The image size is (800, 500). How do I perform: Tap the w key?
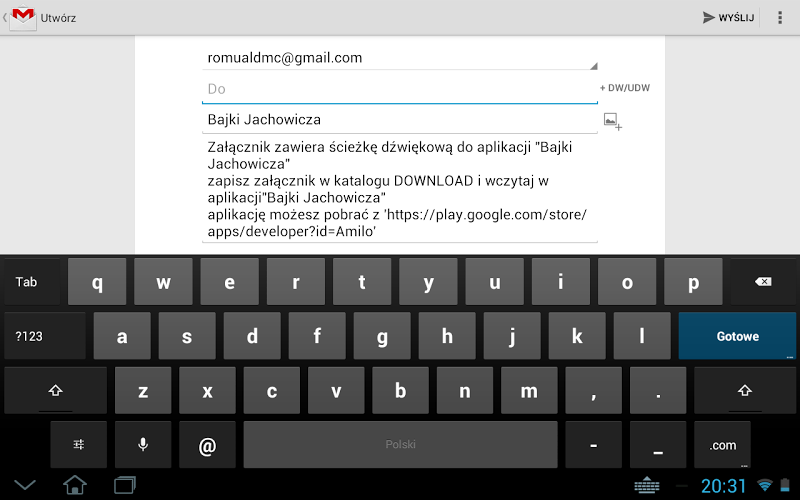tap(163, 282)
